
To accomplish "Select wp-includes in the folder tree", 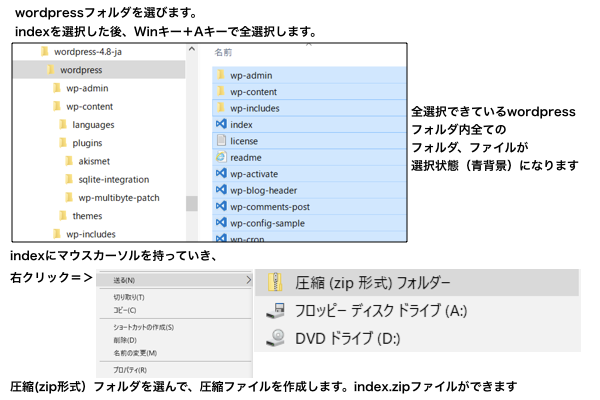I will coord(91,234).
